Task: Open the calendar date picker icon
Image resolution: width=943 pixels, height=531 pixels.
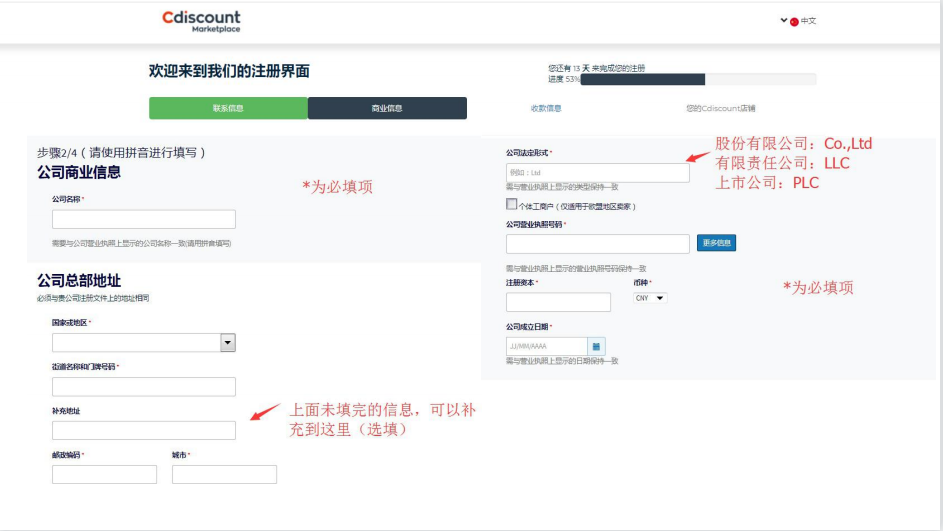Action: (x=596, y=346)
